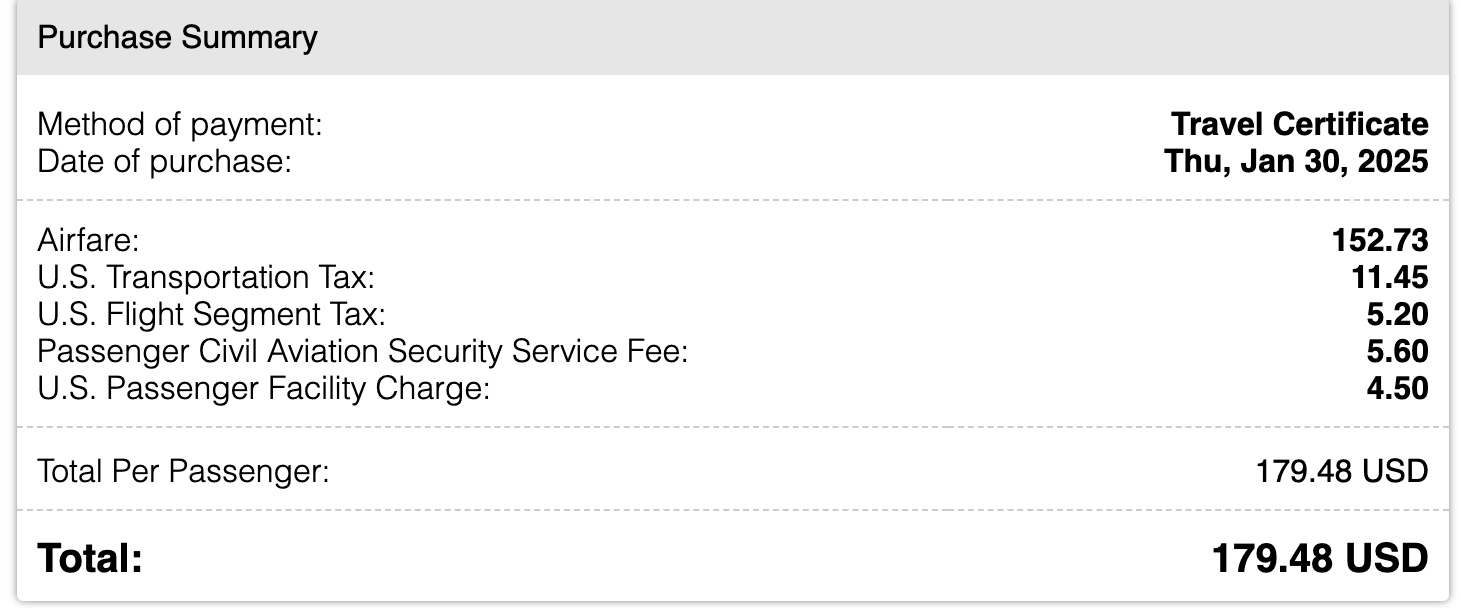Select Passenger Civil Aviation Security Service Fee
The height and width of the screenshot is (608, 1462).
(363, 351)
